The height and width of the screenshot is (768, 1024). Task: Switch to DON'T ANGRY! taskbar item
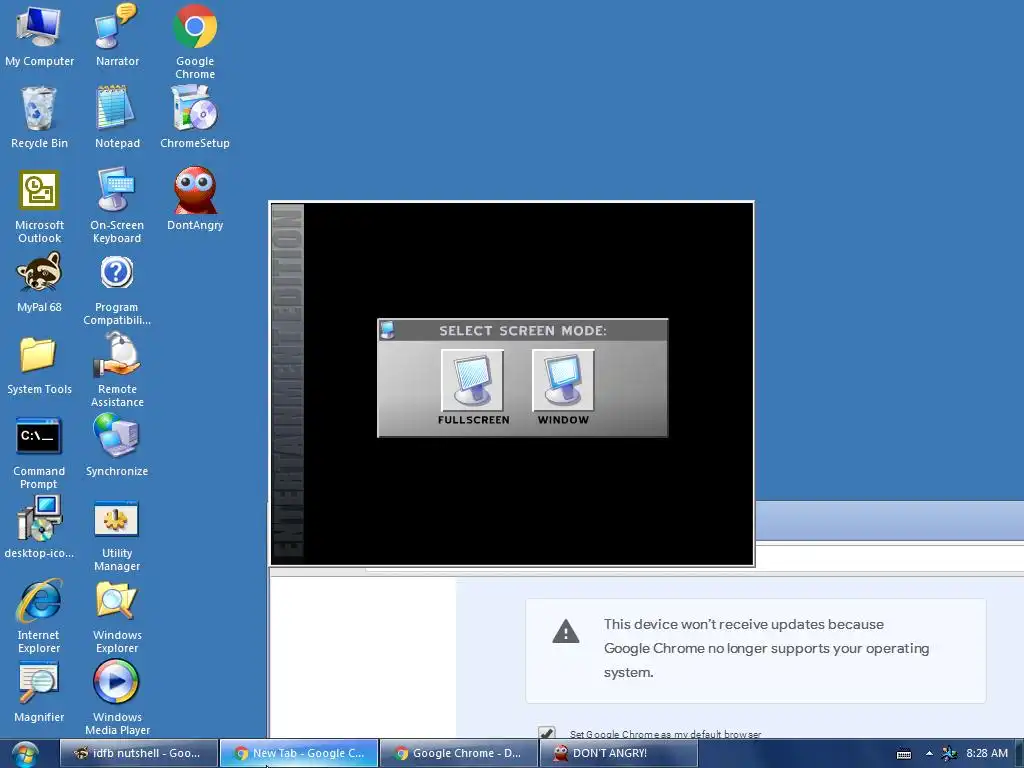(x=619, y=753)
